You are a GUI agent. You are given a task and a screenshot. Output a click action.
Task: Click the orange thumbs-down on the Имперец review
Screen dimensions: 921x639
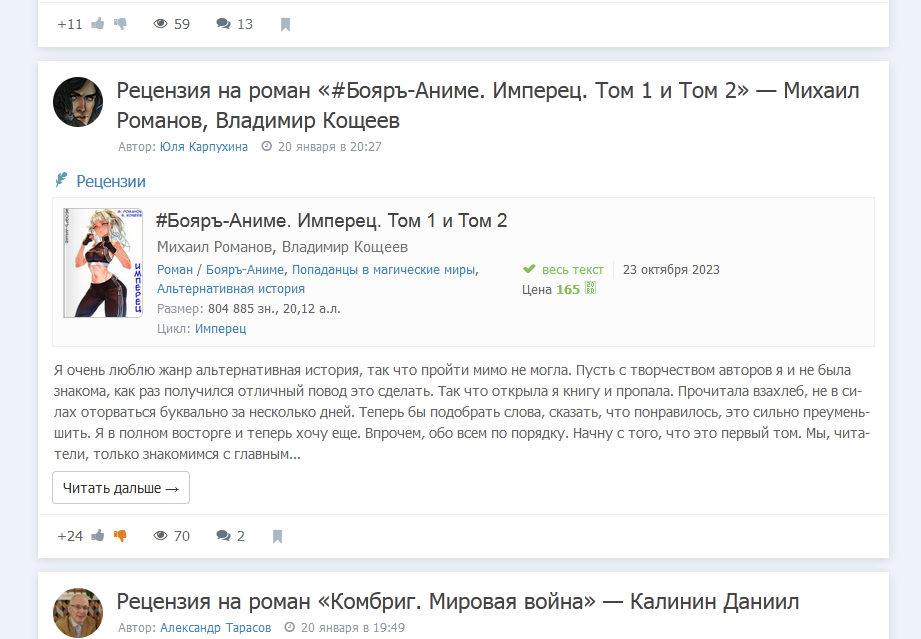tap(121, 536)
